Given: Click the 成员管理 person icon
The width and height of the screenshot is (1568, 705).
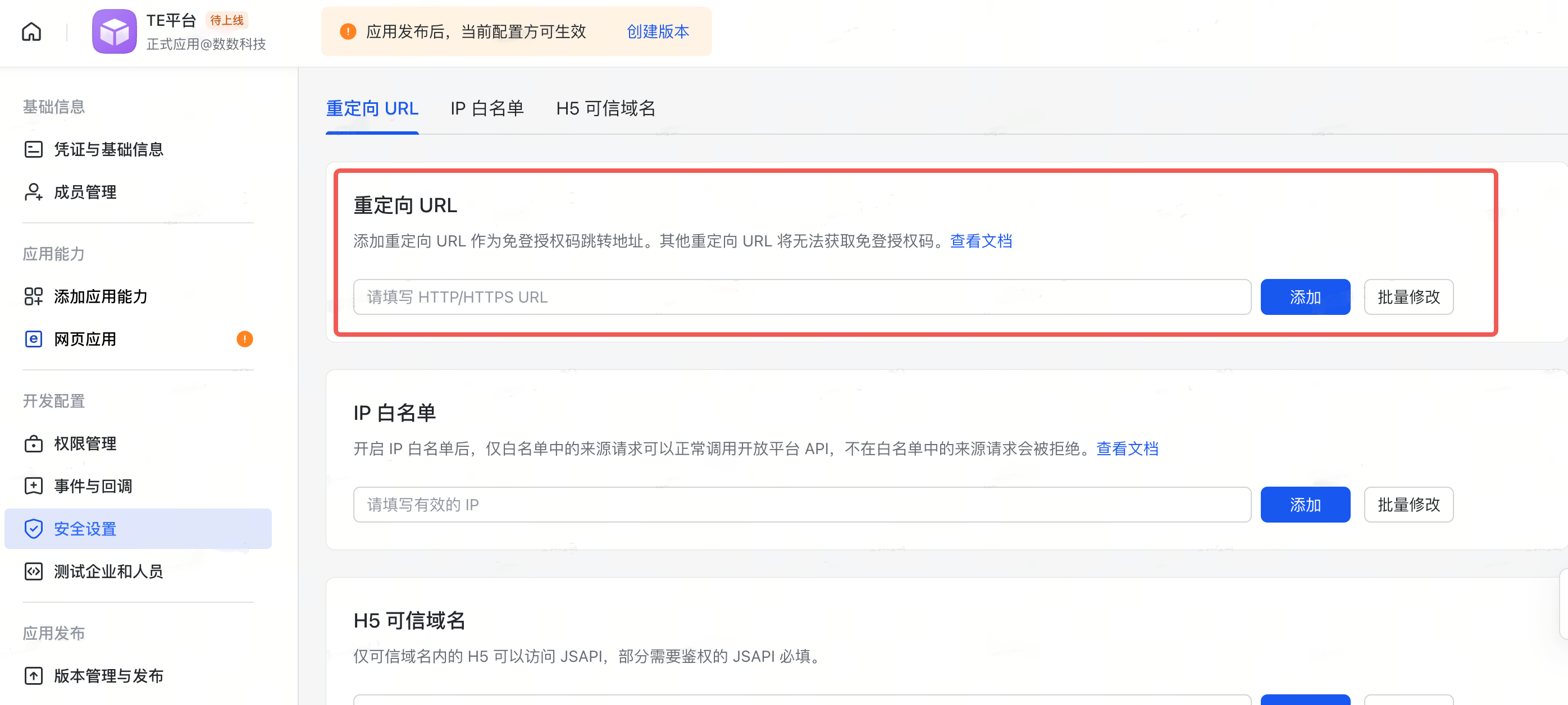Looking at the screenshot, I should (x=34, y=192).
